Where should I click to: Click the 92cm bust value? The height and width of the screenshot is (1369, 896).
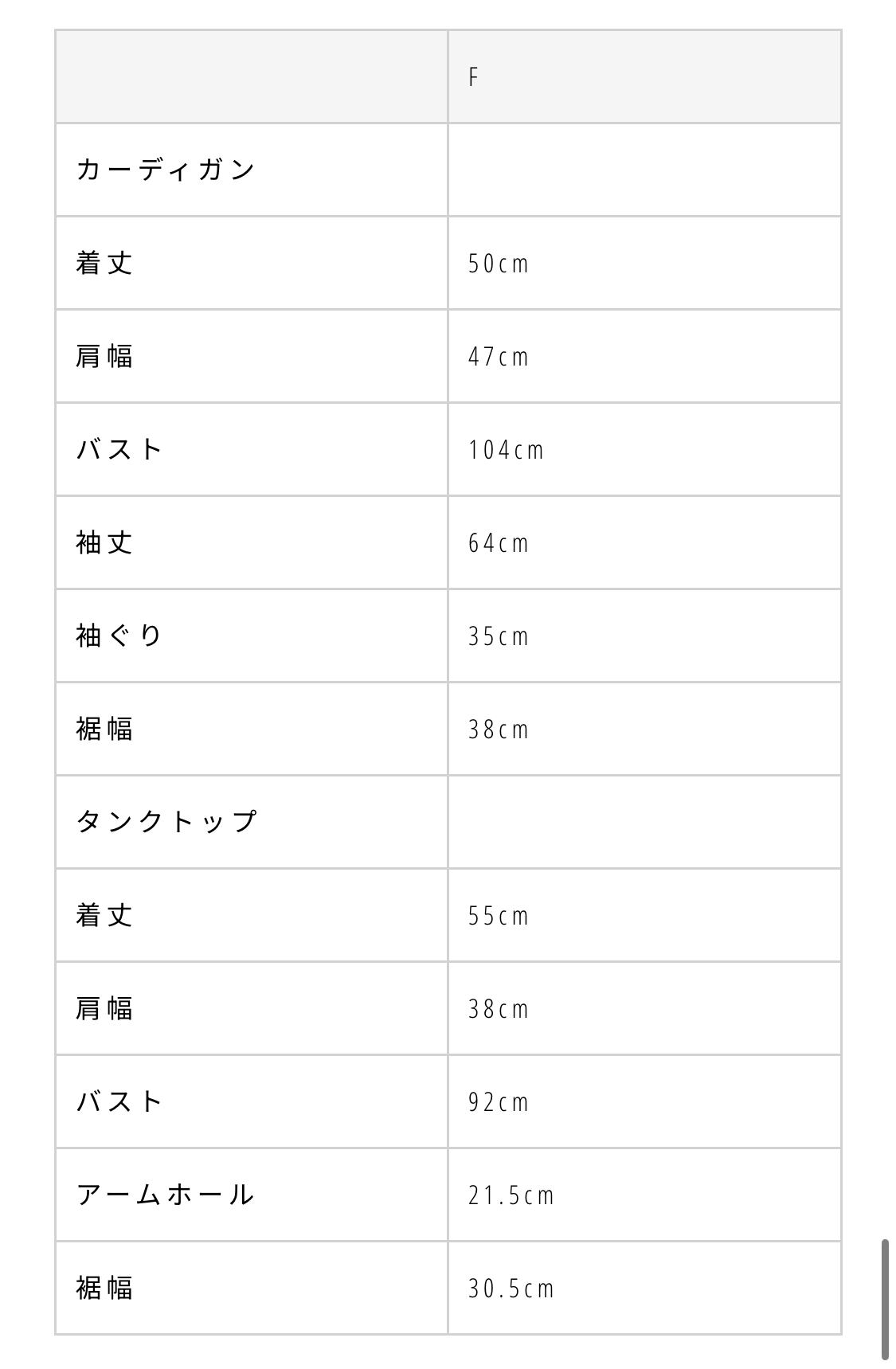coord(499,1102)
